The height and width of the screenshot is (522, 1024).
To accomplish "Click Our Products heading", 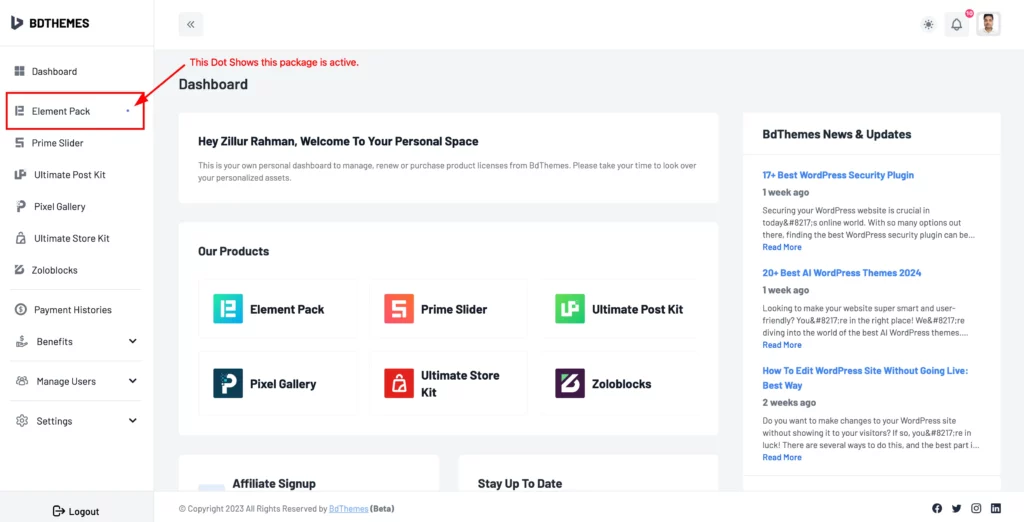I will [x=233, y=251].
